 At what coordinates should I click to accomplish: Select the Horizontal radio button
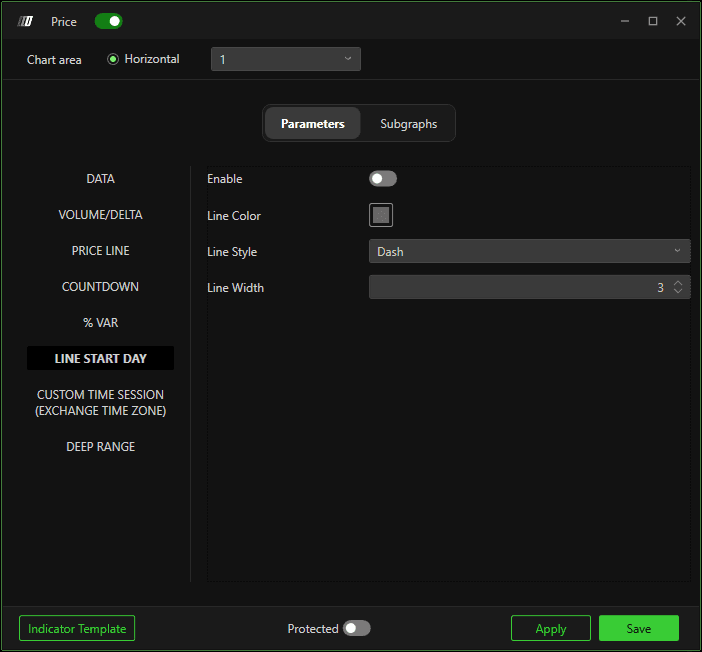coord(113,59)
